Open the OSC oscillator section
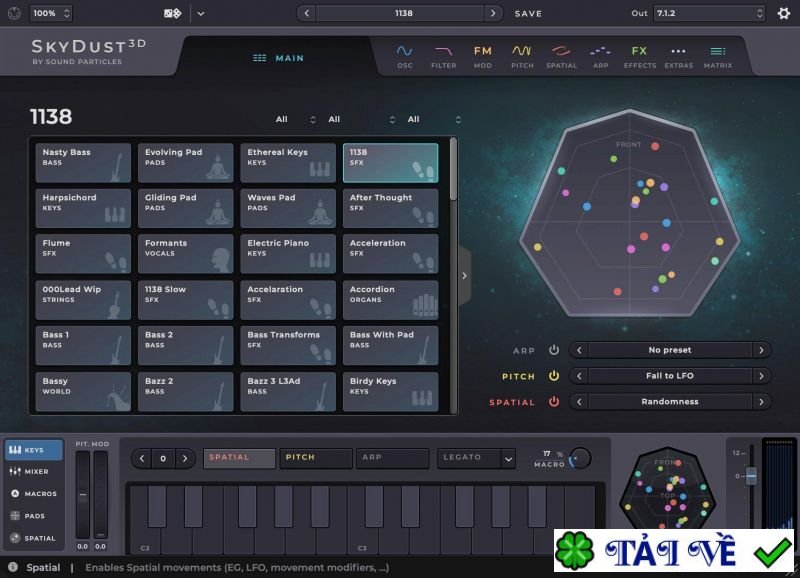The image size is (800, 578). (405, 57)
